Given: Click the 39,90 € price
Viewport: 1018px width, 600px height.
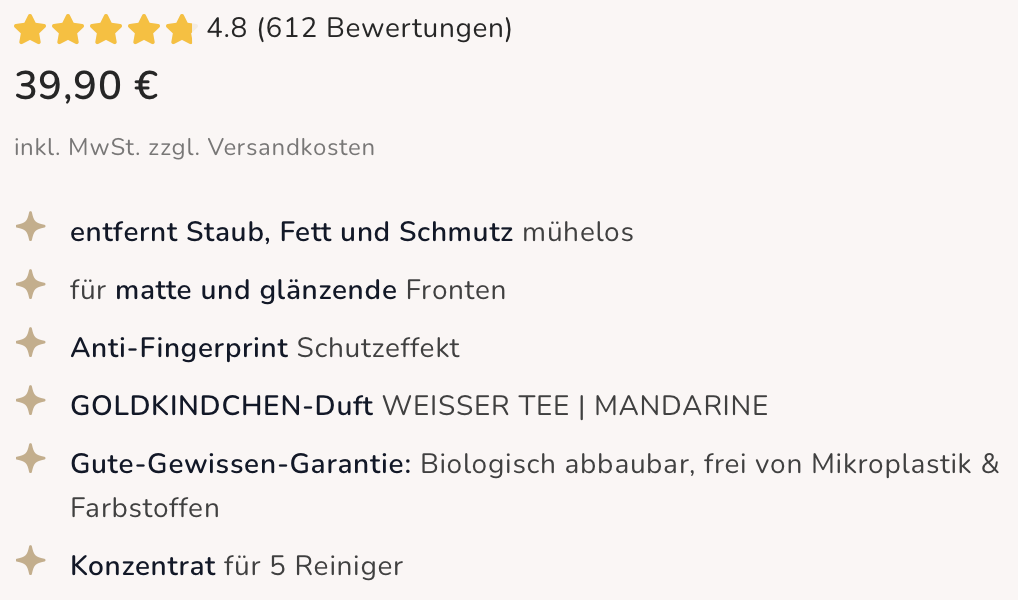Looking at the screenshot, I should tap(86, 86).
